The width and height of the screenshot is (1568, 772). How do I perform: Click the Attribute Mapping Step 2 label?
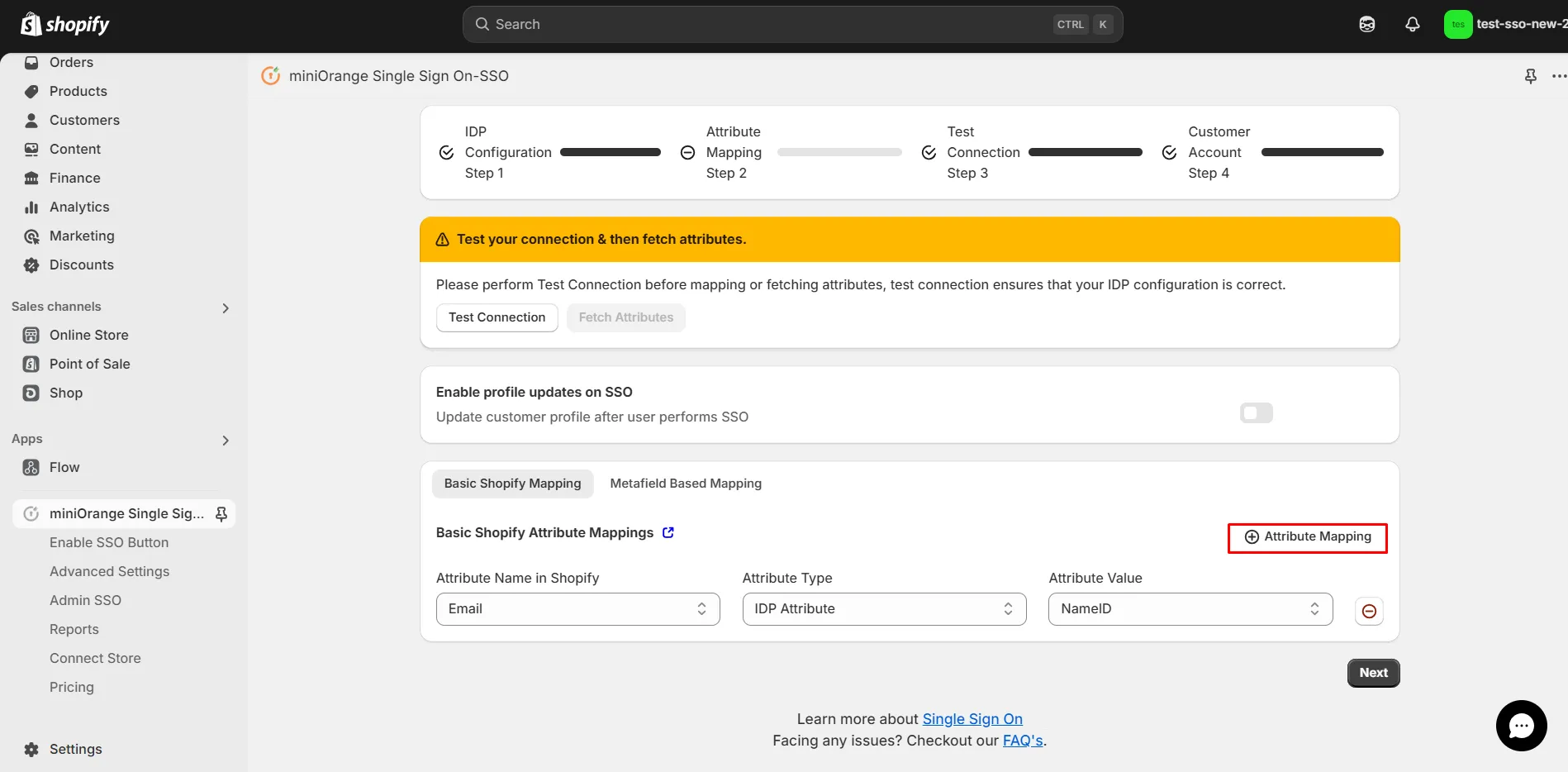point(734,152)
